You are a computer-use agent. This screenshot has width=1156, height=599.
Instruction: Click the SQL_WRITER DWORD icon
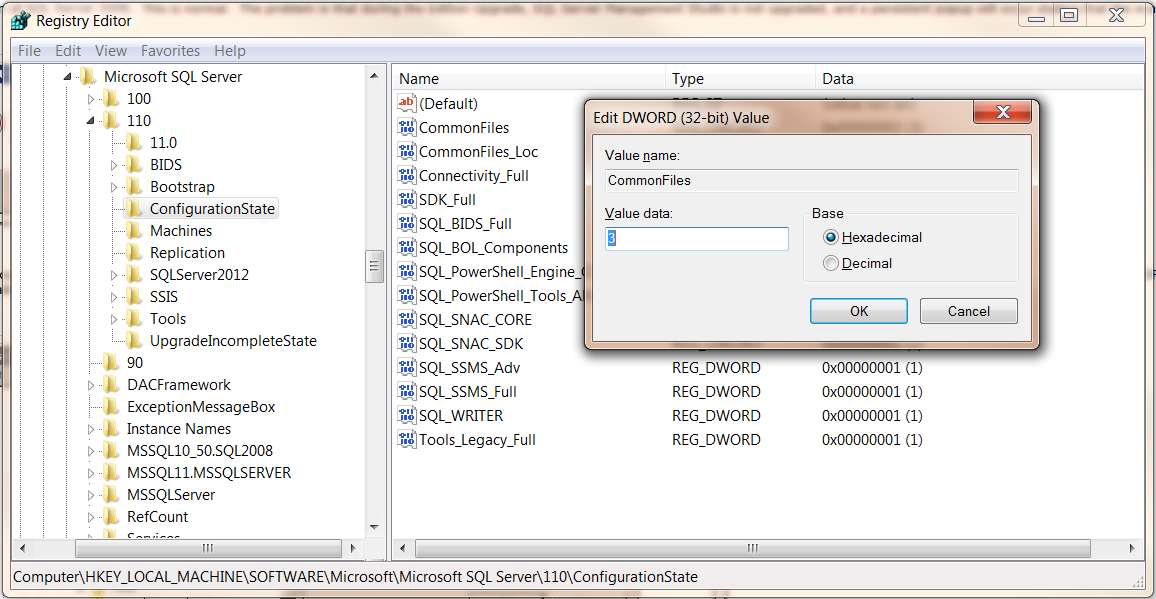(407, 415)
